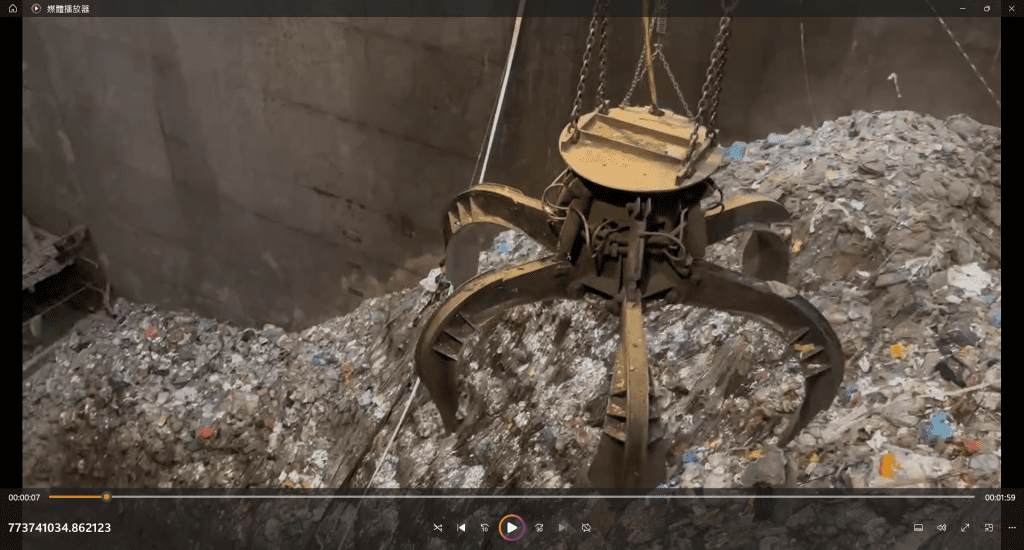Click the media player app icon in title bar
Image resolution: width=1024 pixels, height=550 pixels.
[36, 8]
